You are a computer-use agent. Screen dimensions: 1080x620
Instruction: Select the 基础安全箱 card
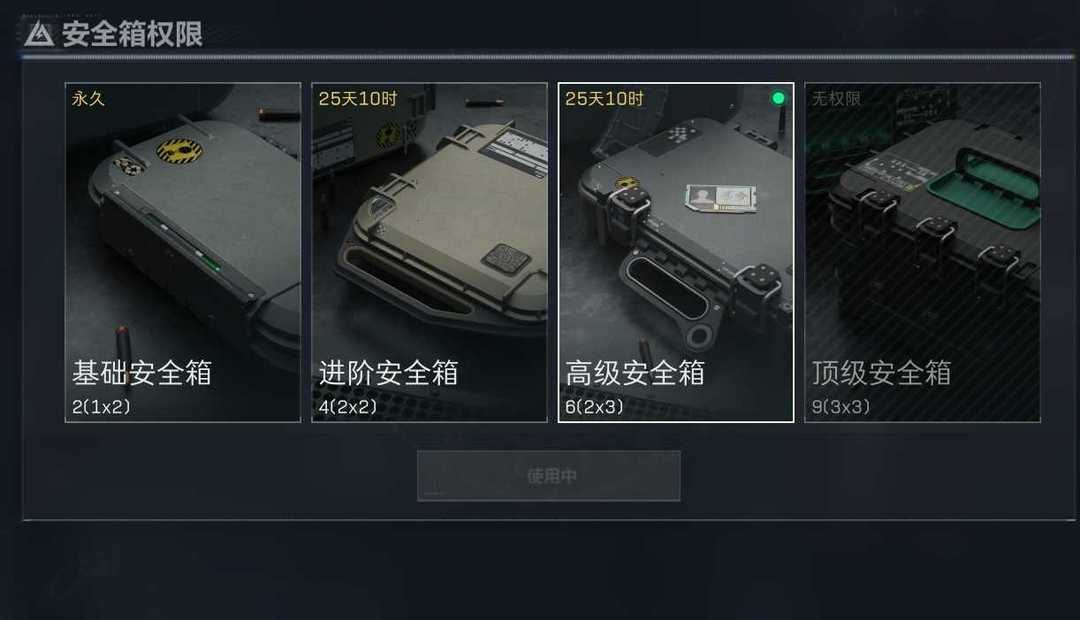183,252
